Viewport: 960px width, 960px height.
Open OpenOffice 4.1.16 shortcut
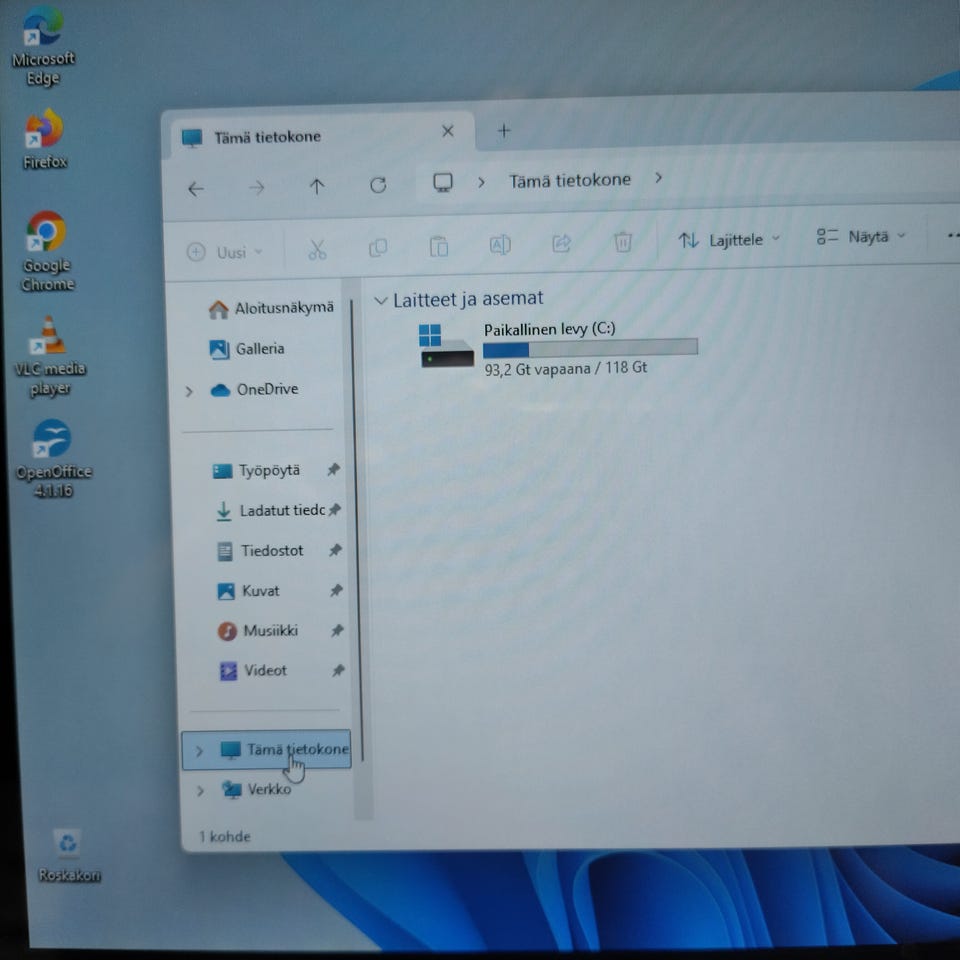(53, 459)
